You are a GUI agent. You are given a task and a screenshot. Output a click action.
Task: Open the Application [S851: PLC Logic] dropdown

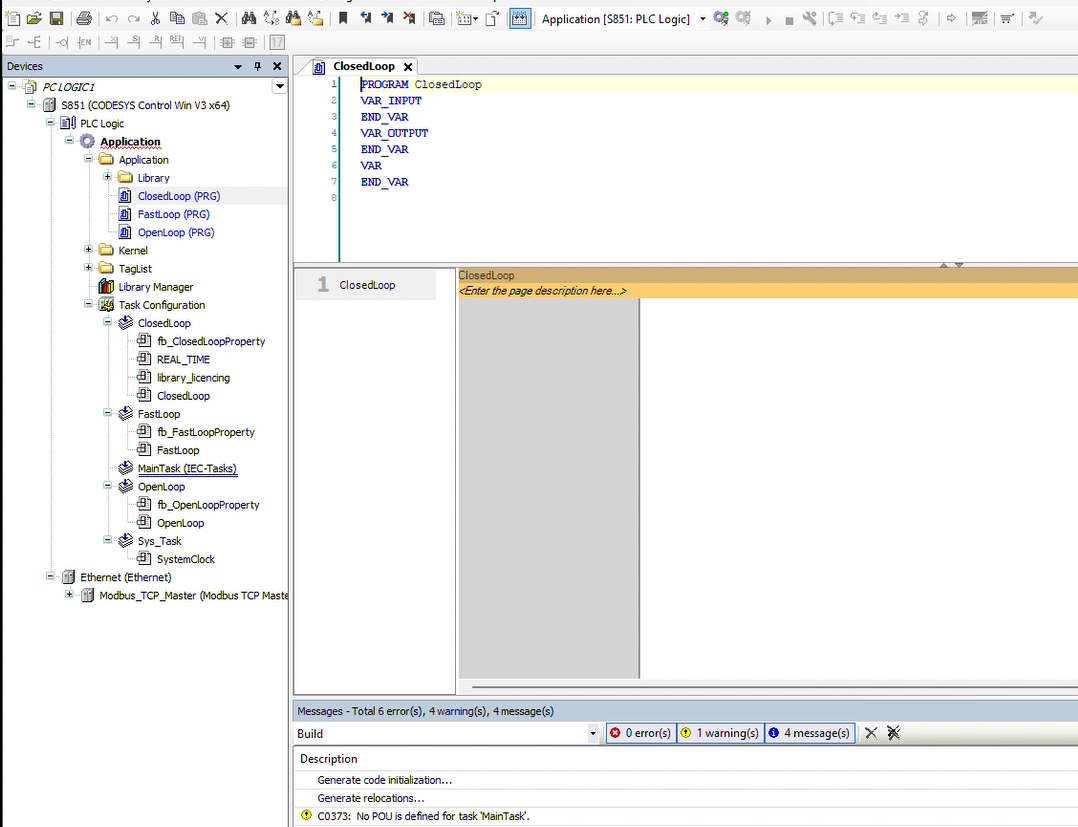pyautogui.click(x=703, y=19)
